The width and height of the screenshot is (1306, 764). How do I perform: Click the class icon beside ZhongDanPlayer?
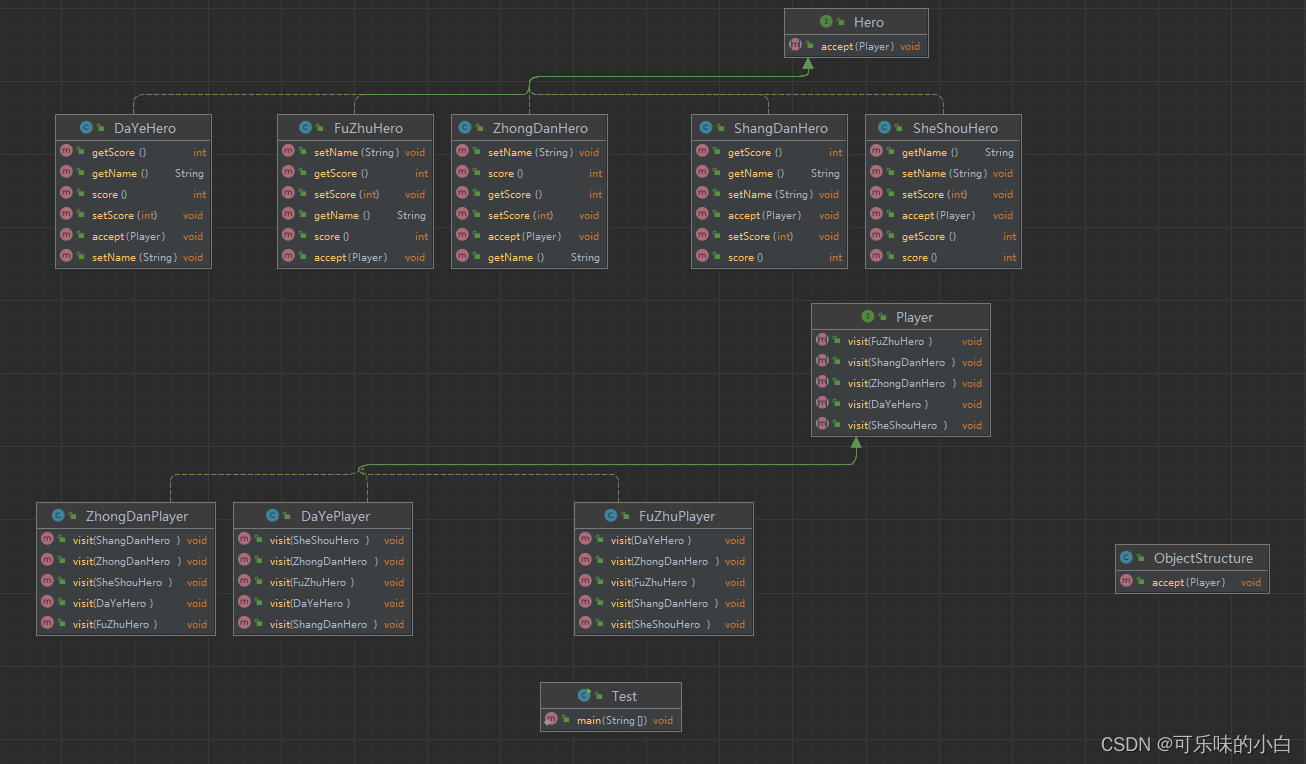[58, 516]
